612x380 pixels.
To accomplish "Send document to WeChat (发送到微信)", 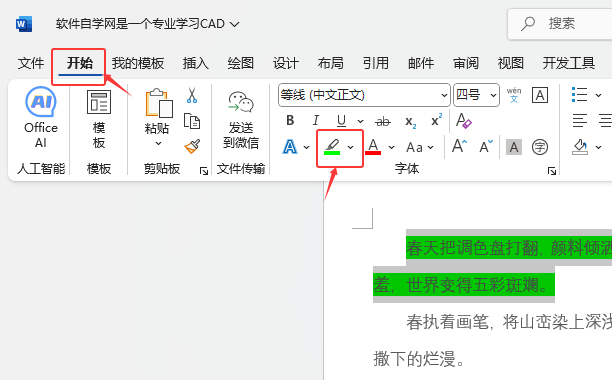I will pos(241,119).
